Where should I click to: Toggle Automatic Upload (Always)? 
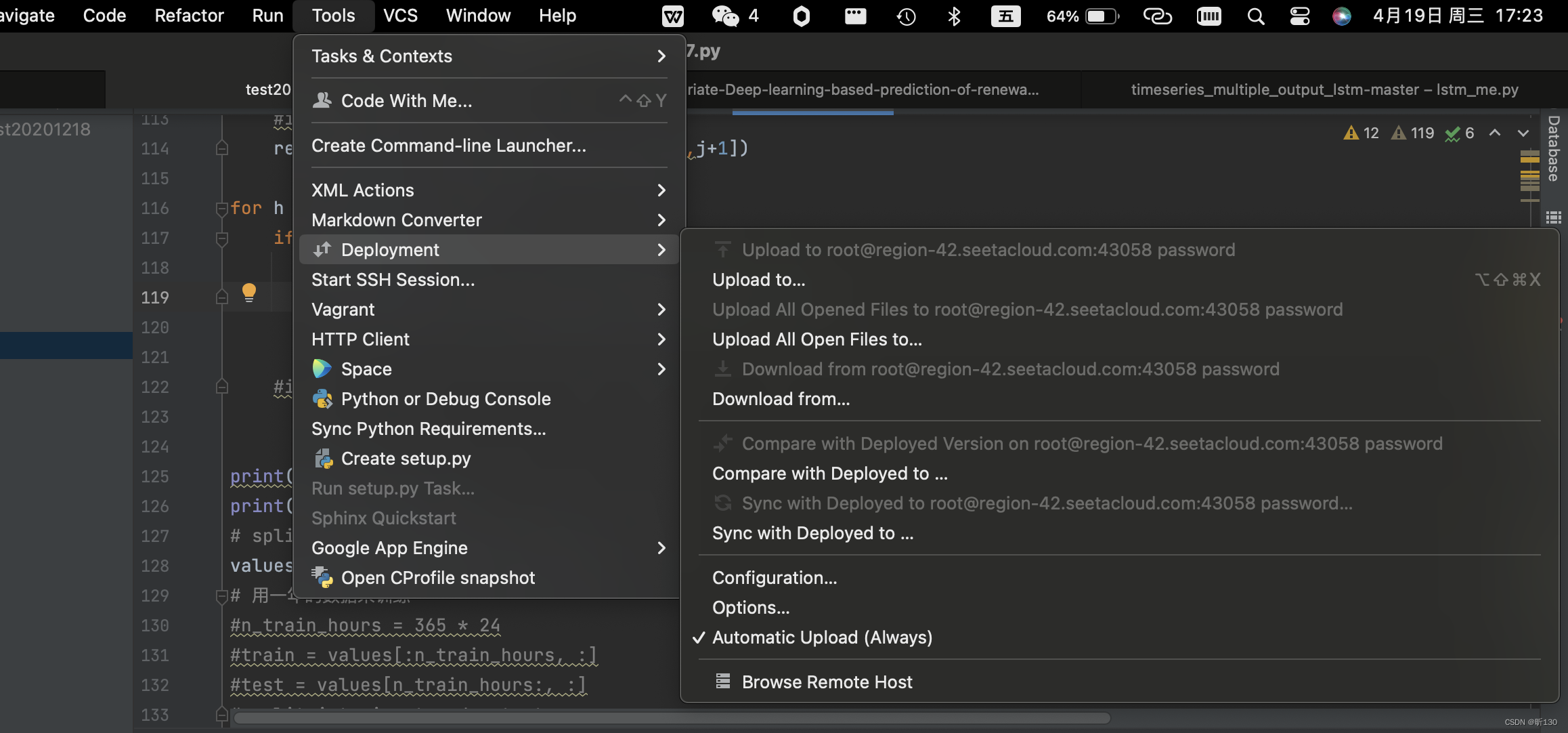[x=823, y=637]
